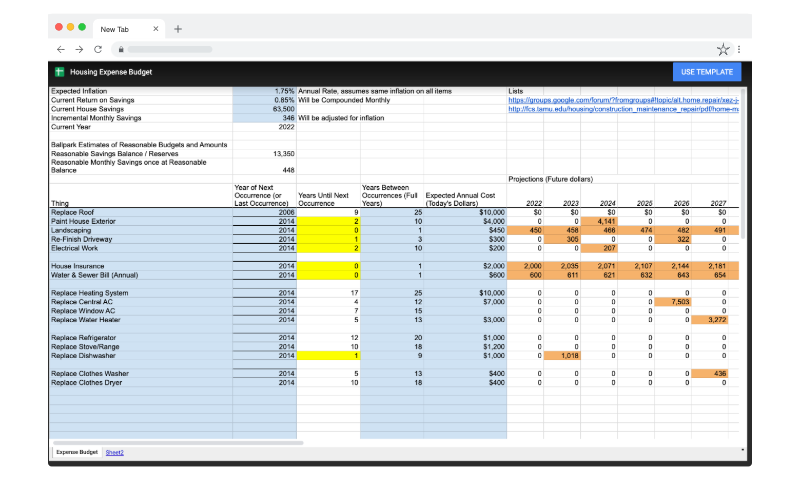The height and width of the screenshot is (480, 800).
Task: Select the Incremental Monthly Savings 346 cell
Action: [x=264, y=118]
